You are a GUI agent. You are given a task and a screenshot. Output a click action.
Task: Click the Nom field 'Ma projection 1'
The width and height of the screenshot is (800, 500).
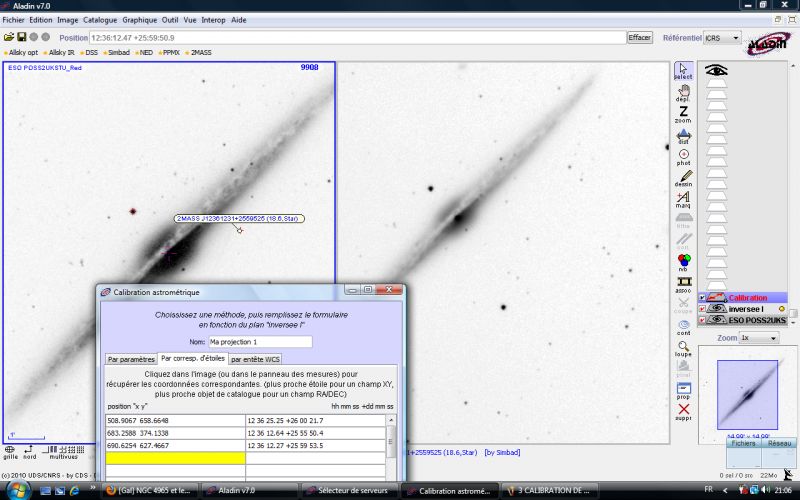[260, 342]
